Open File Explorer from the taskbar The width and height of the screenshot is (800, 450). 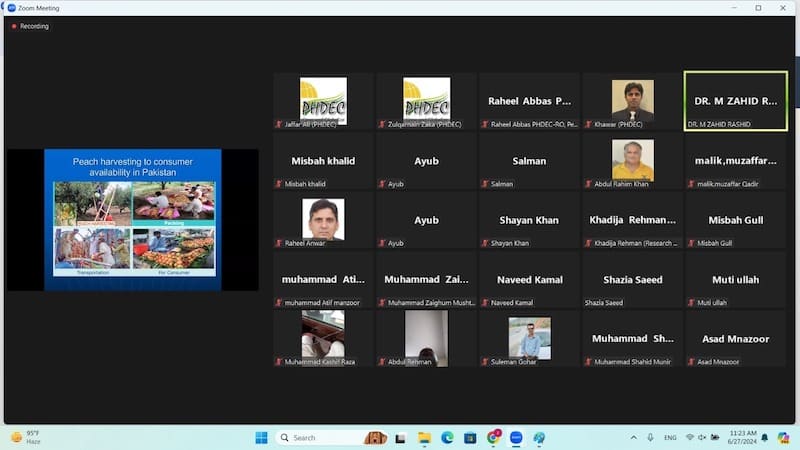(x=424, y=438)
